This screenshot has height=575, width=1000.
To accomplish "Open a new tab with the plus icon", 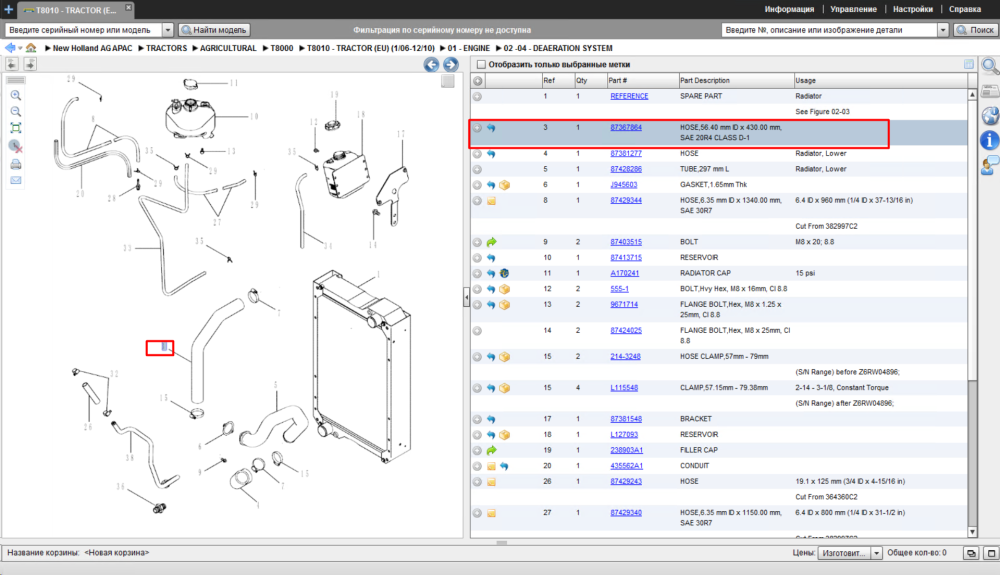I will [x=8, y=9].
